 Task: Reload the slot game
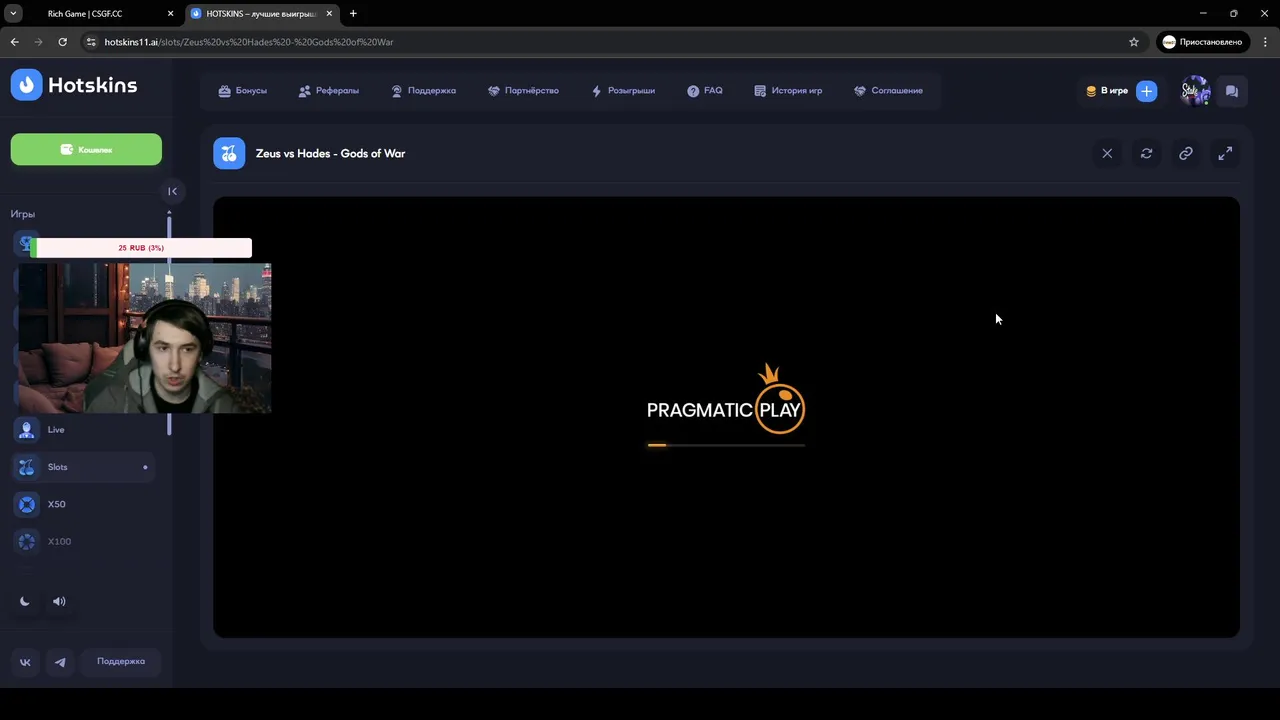pos(1146,153)
